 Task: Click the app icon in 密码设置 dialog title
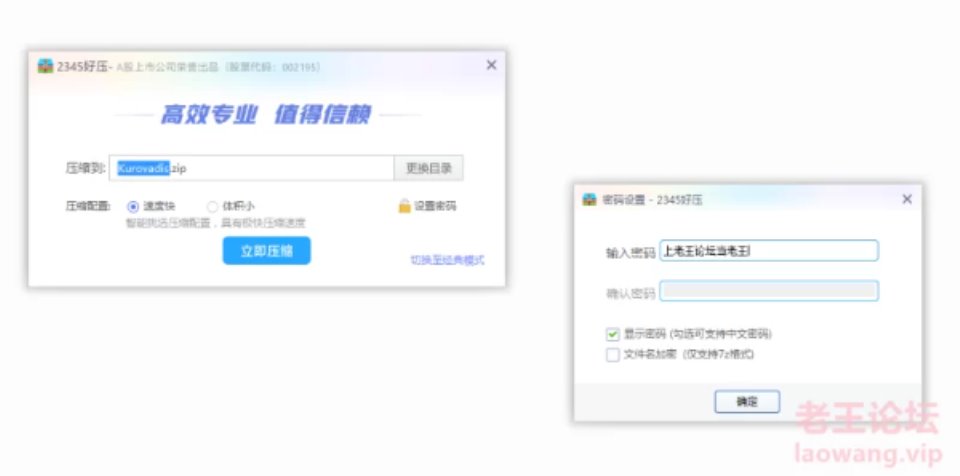point(589,199)
